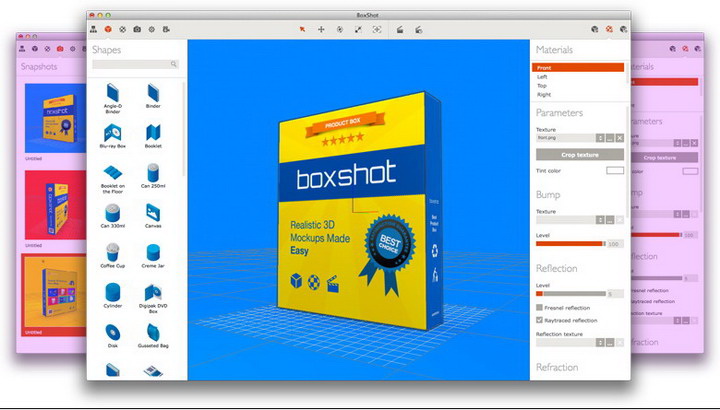The image size is (720, 410).
Task: Click the Tint color swatch in right window
Action: point(690,171)
